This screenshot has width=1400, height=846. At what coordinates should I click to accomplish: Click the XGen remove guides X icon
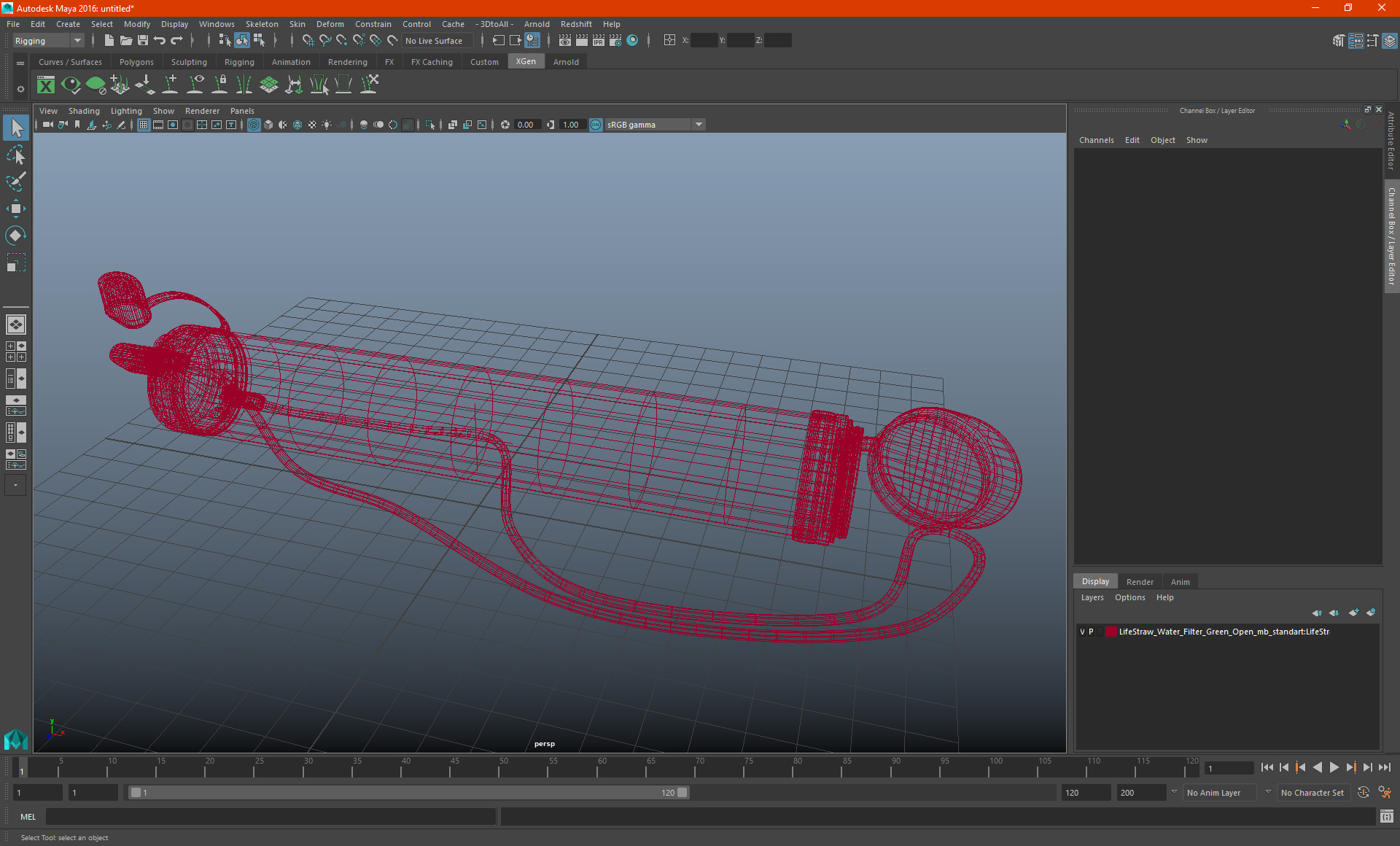coord(370,85)
